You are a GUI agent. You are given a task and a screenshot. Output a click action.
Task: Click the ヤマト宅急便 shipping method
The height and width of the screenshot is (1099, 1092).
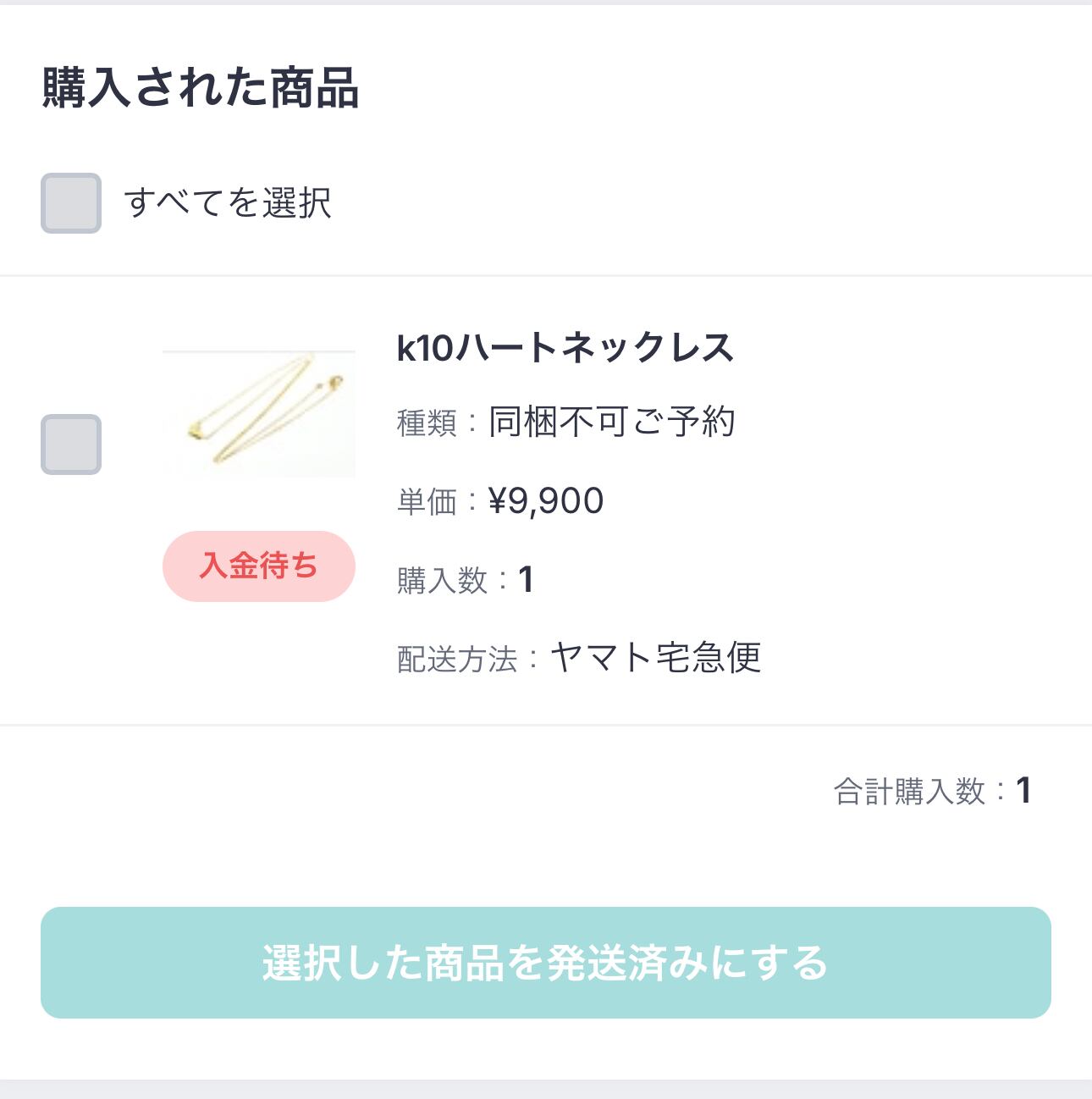pos(656,658)
